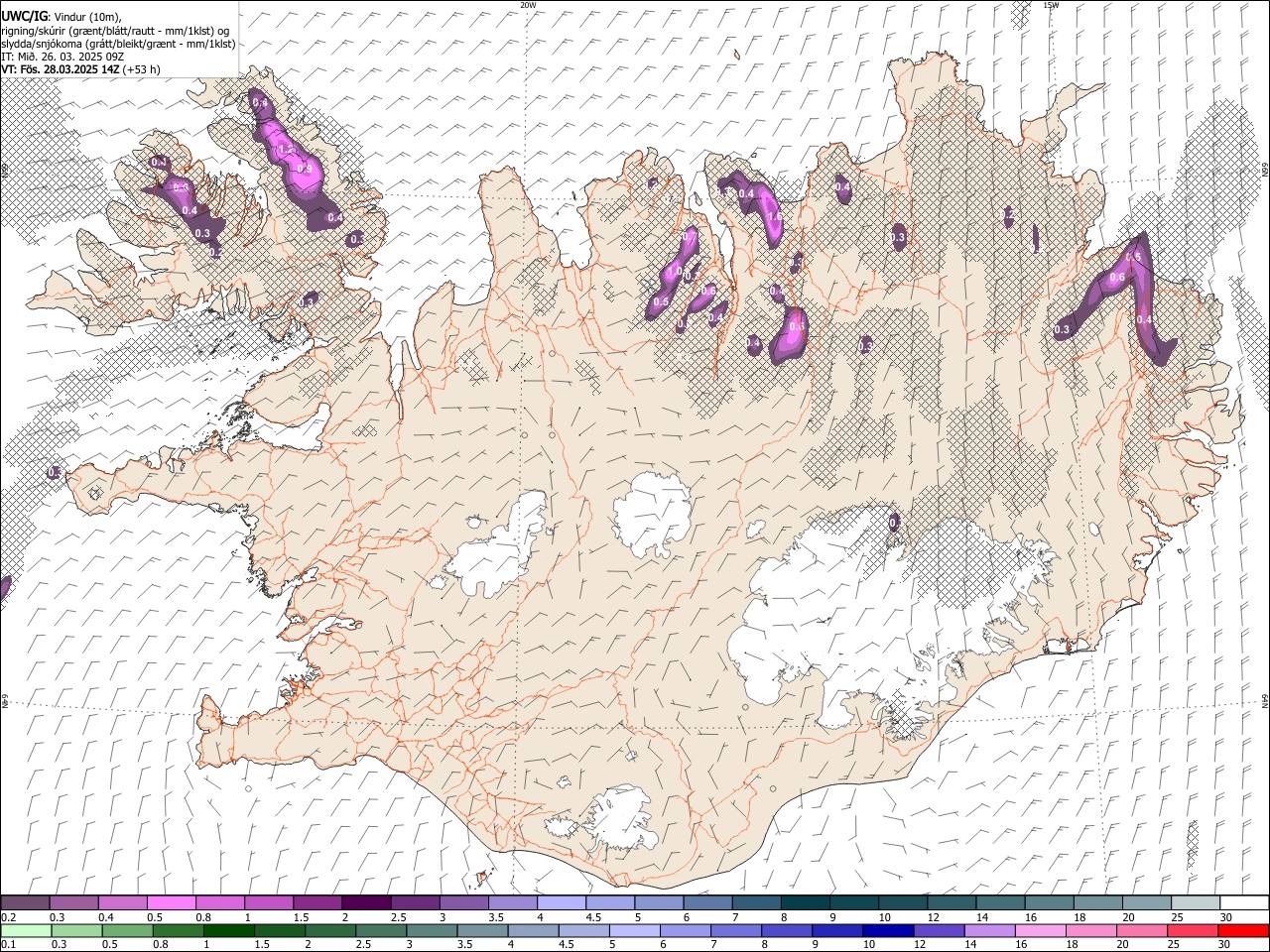
Task: Select lower legend swatch between 2.5 and 3
Action: [382, 930]
